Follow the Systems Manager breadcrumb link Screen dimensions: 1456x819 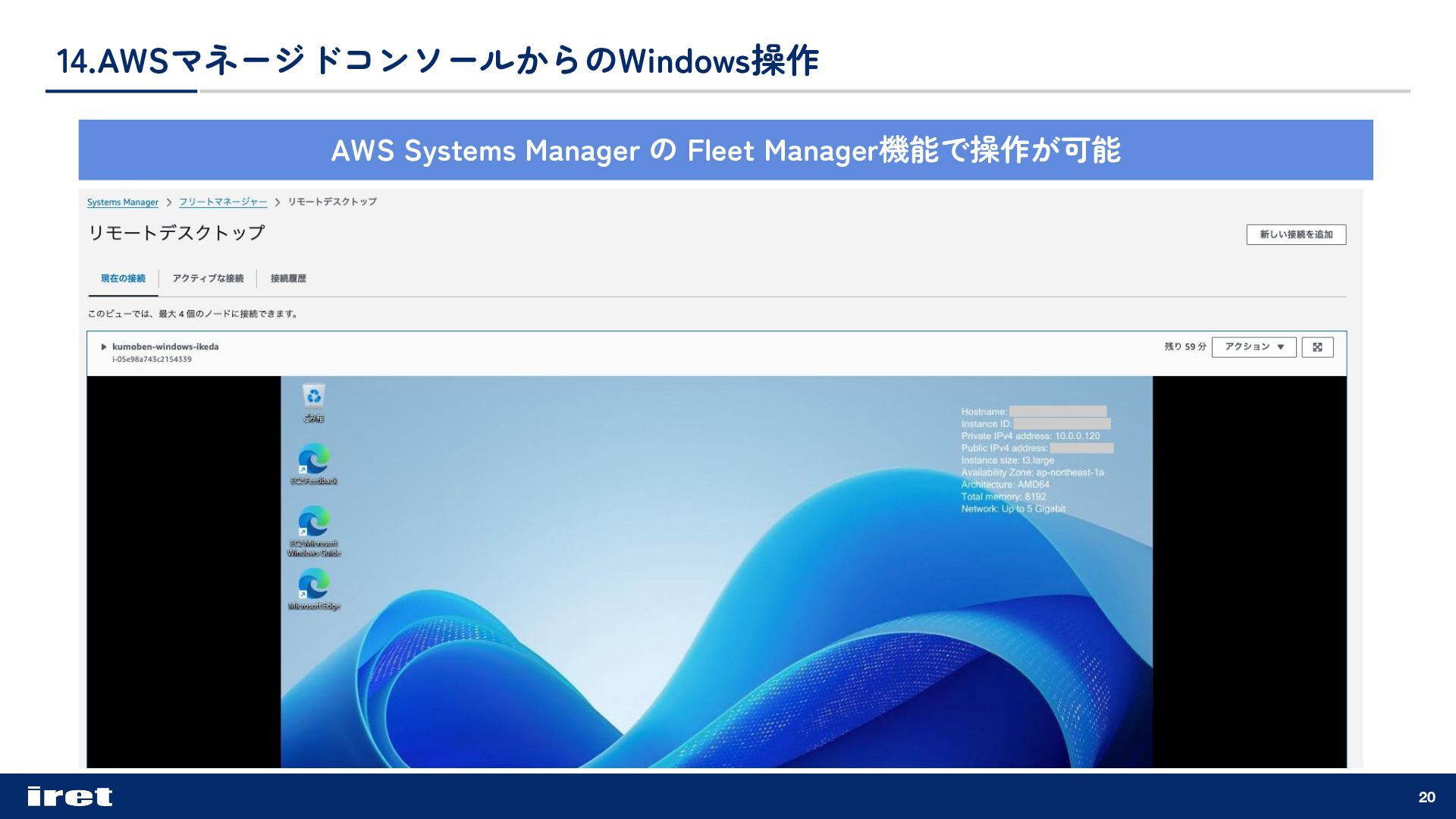pos(123,202)
